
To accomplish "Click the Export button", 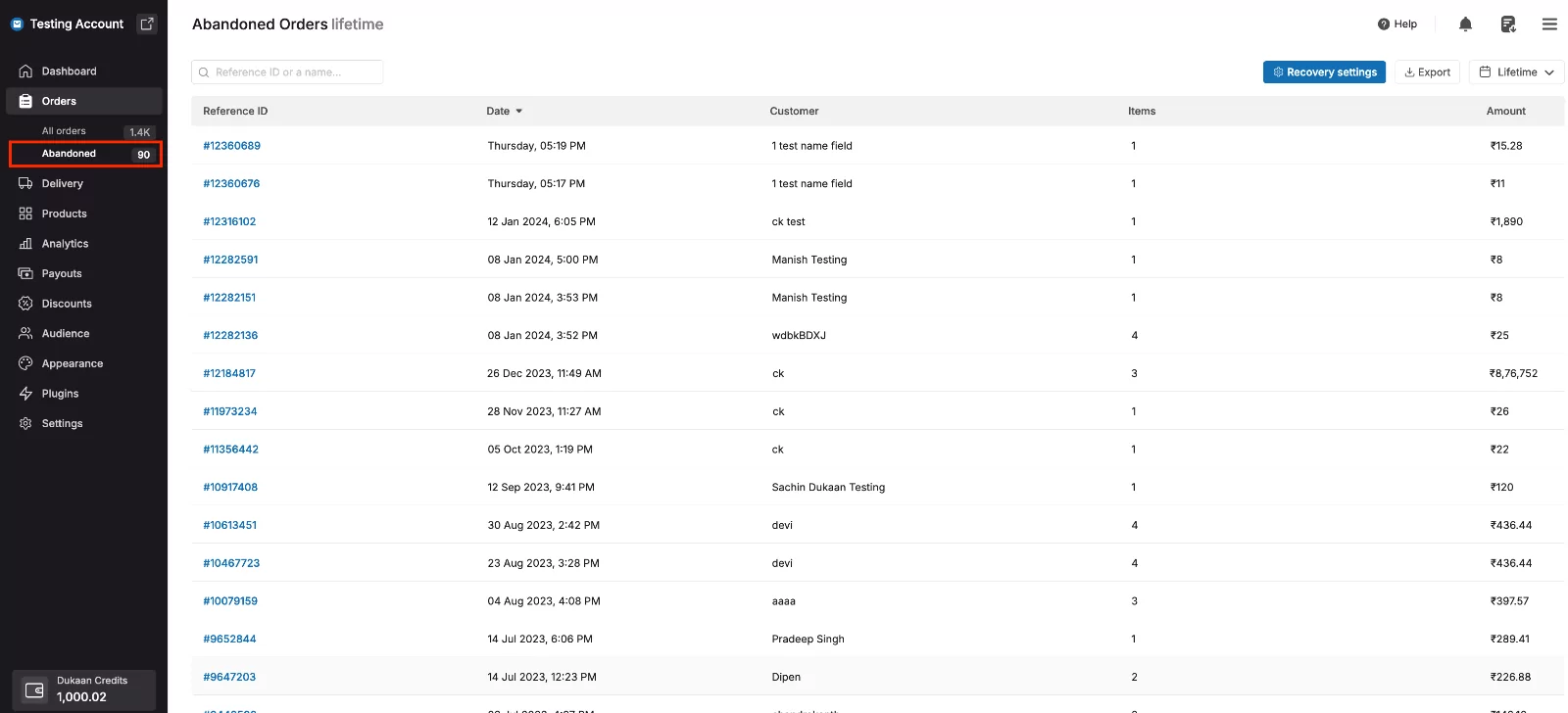I will (1427, 72).
